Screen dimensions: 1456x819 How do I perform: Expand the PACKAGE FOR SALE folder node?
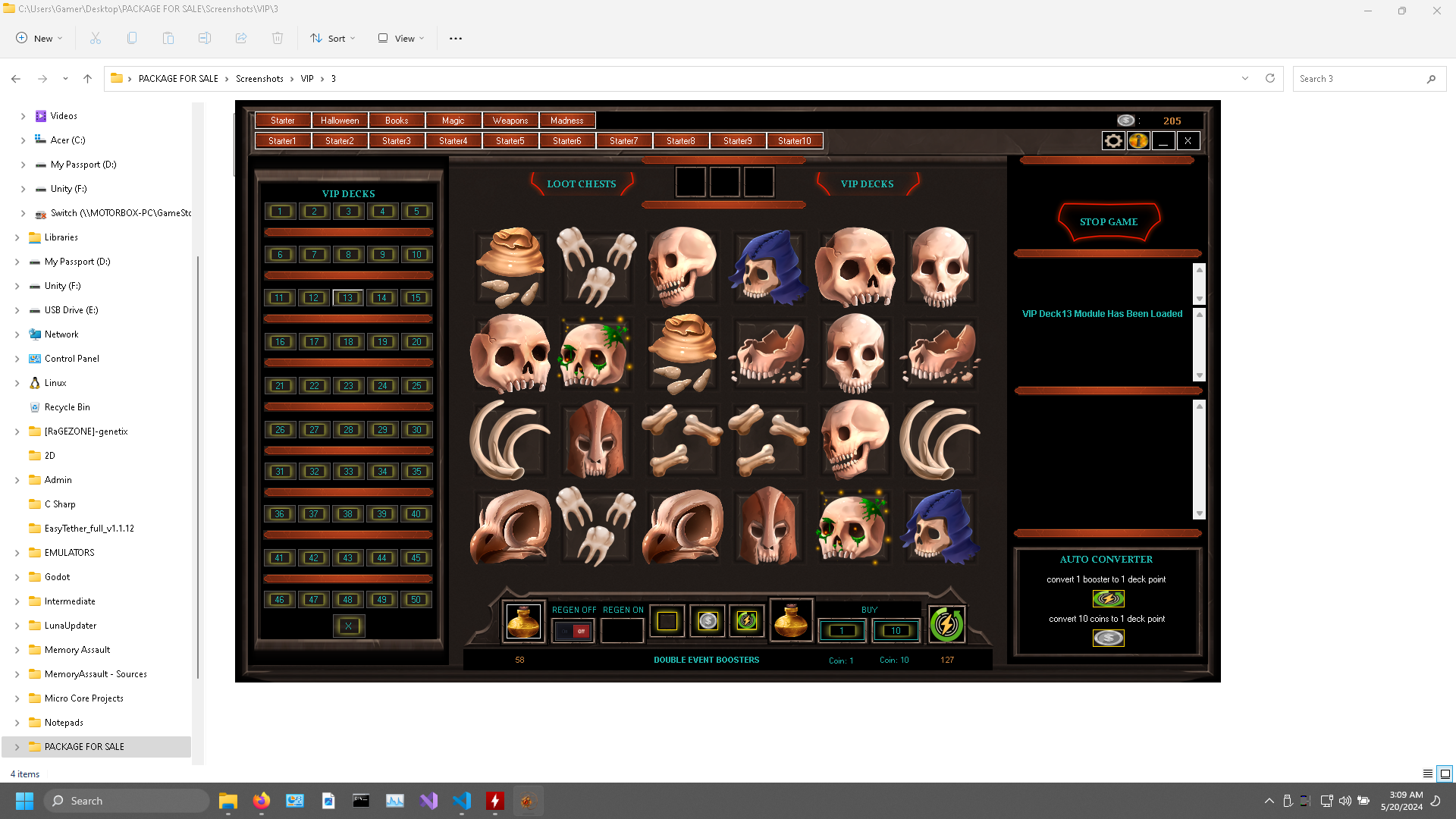tap(17, 747)
